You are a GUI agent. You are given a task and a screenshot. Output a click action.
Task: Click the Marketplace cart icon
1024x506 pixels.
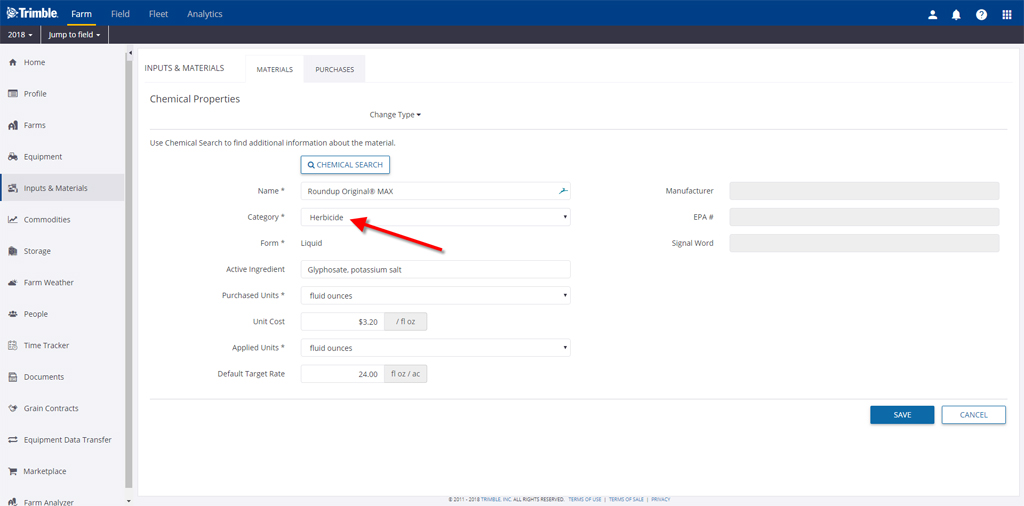click(13, 471)
